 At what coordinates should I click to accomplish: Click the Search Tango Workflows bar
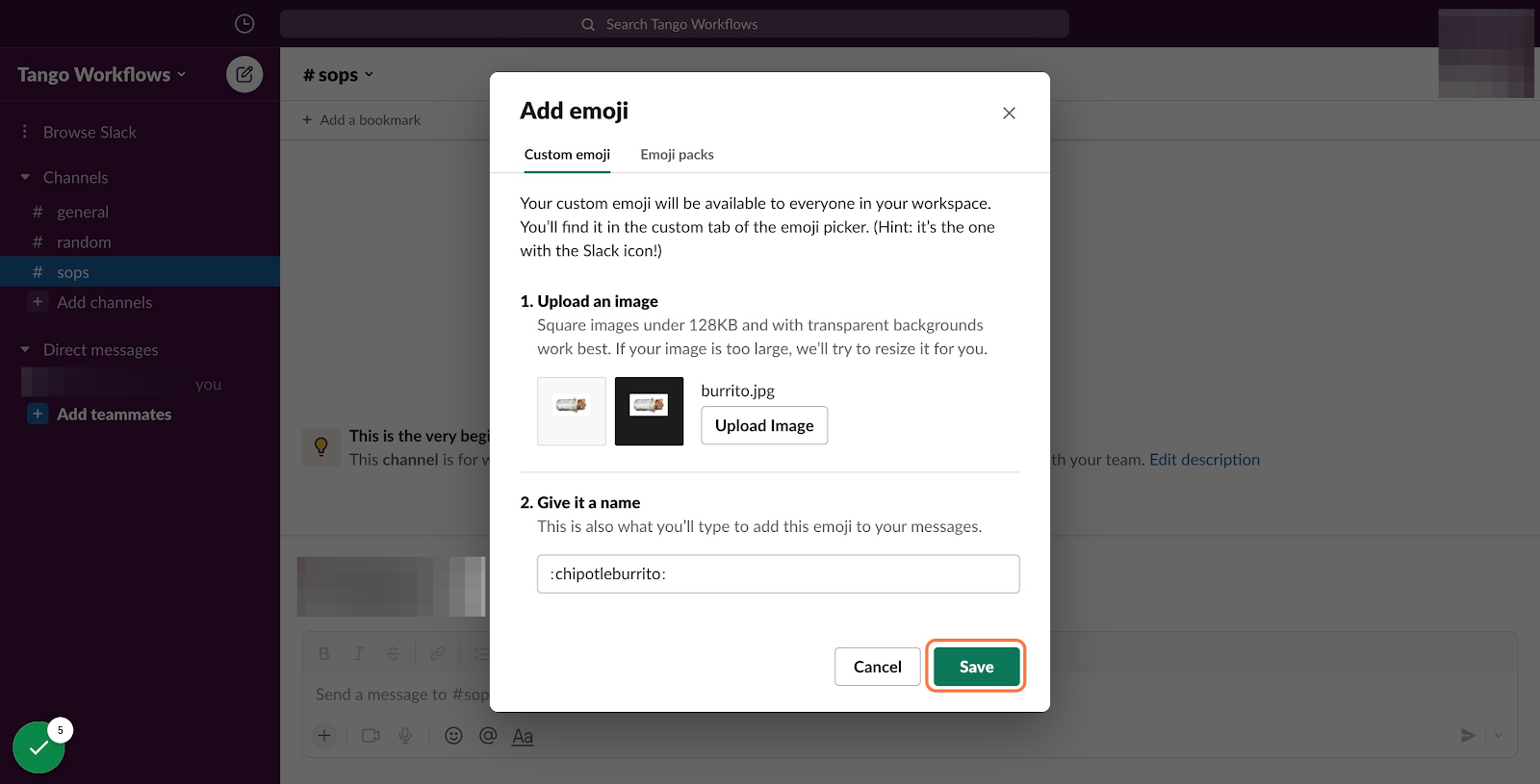674,24
